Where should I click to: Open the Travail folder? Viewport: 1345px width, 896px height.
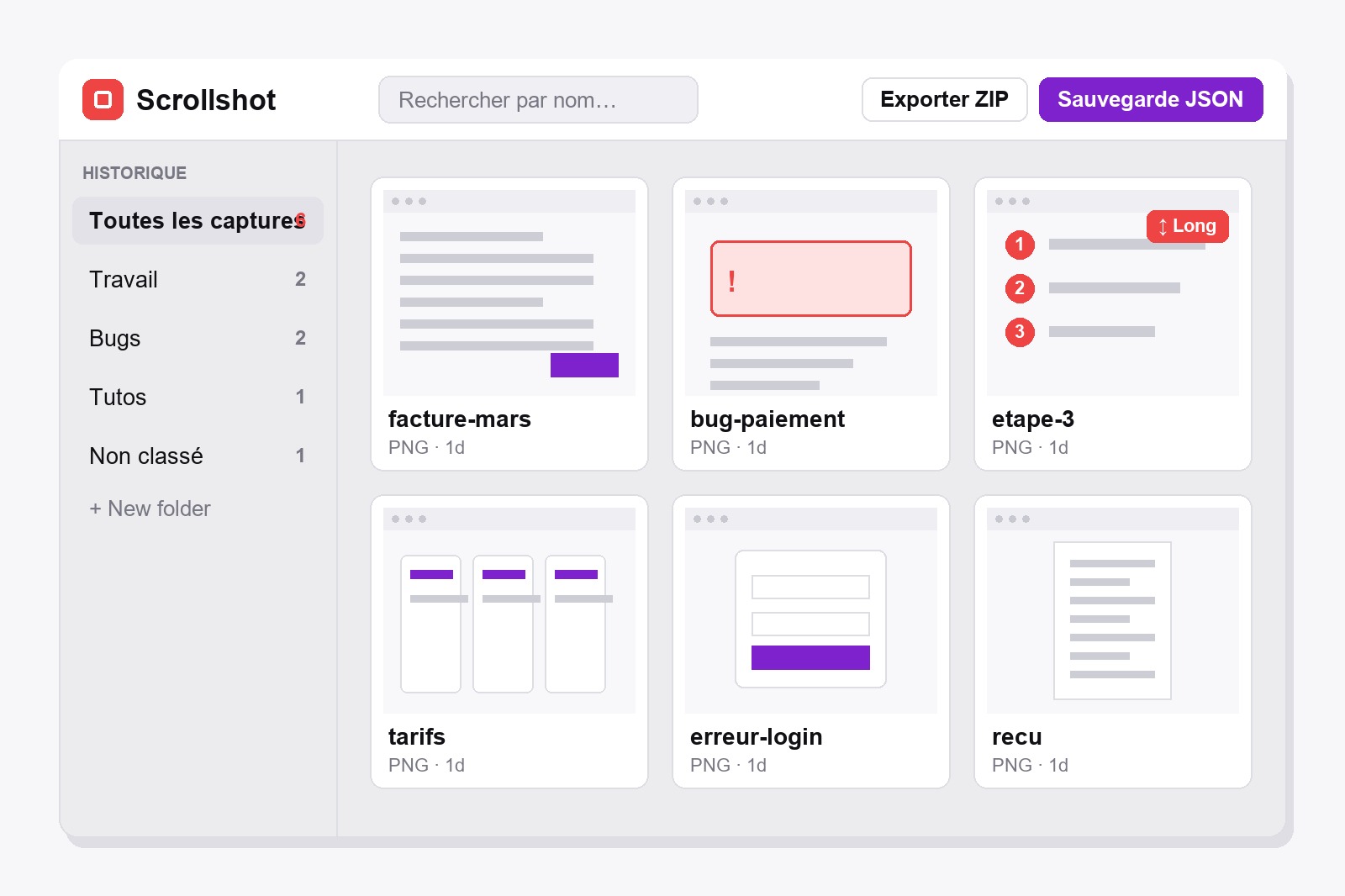coord(198,279)
